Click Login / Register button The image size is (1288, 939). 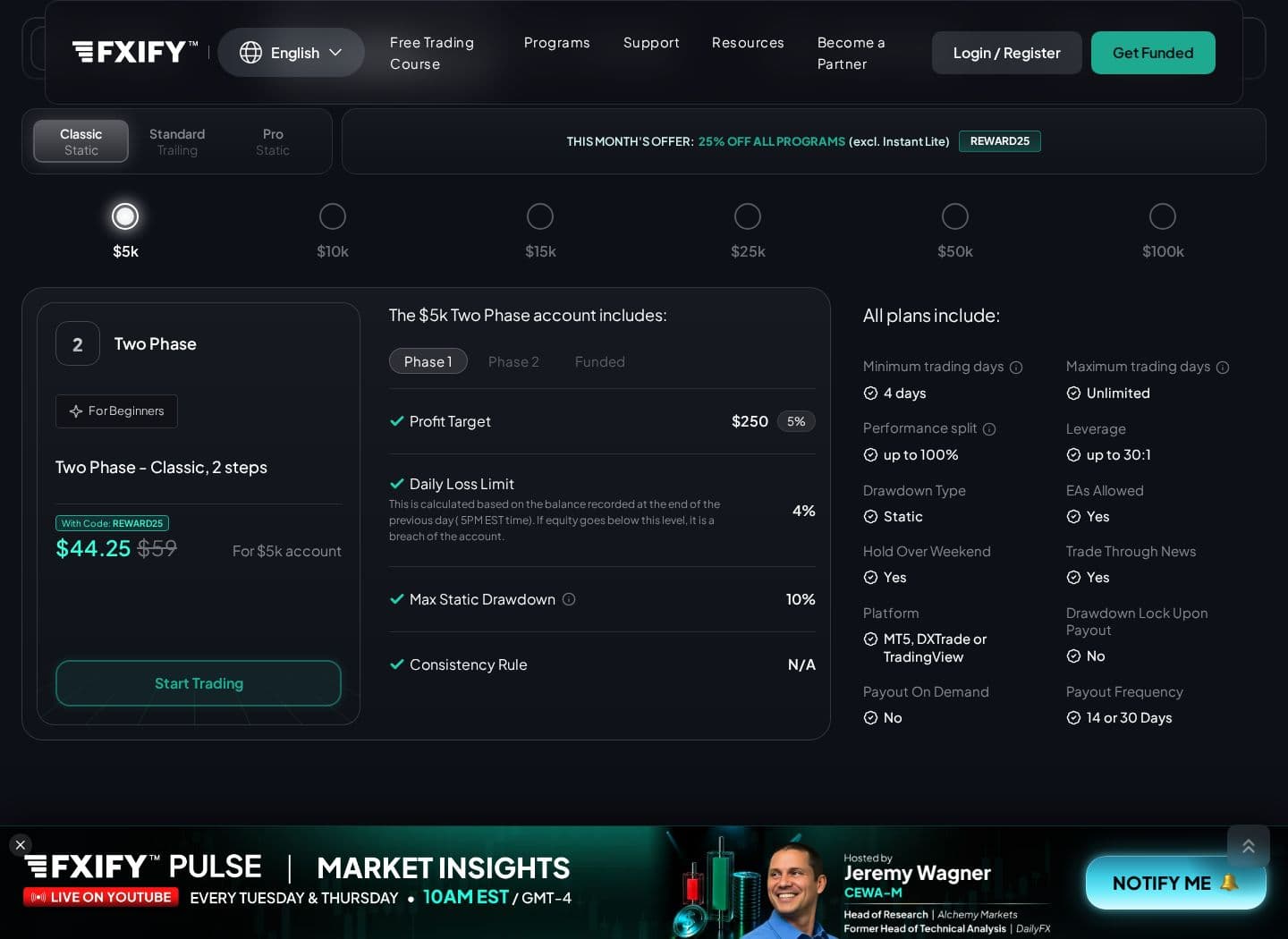(1007, 53)
